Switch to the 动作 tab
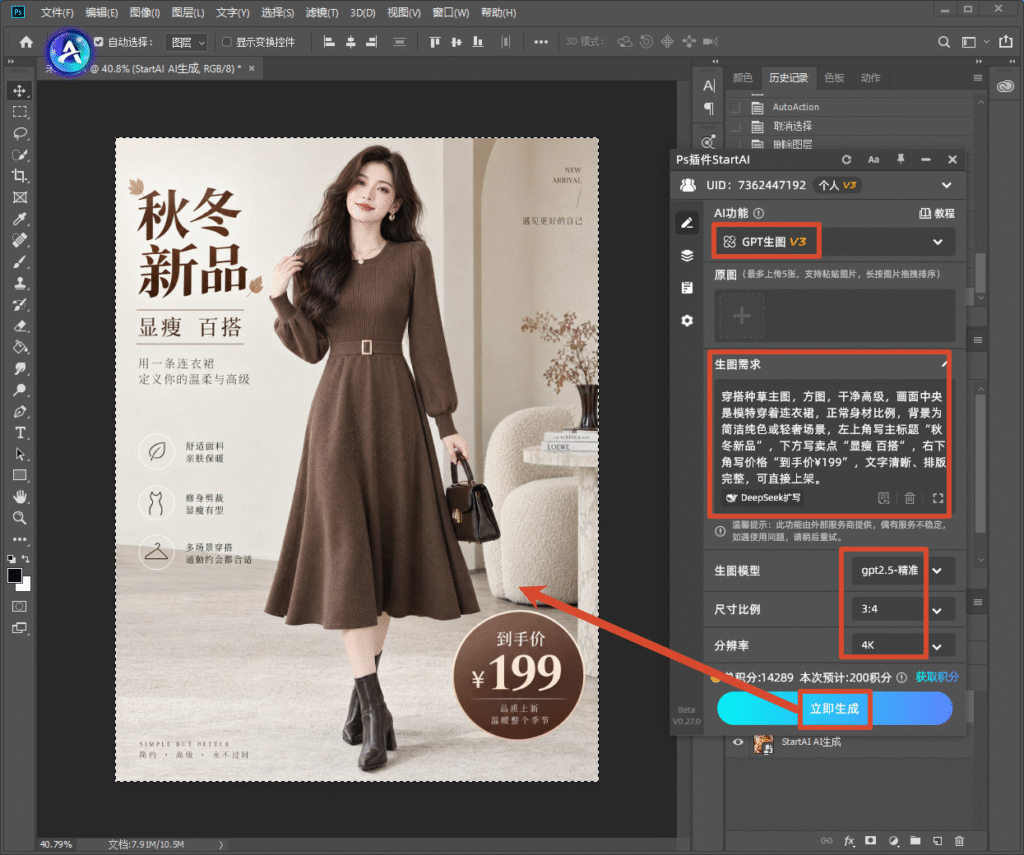1024x855 pixels. point(870,78)
